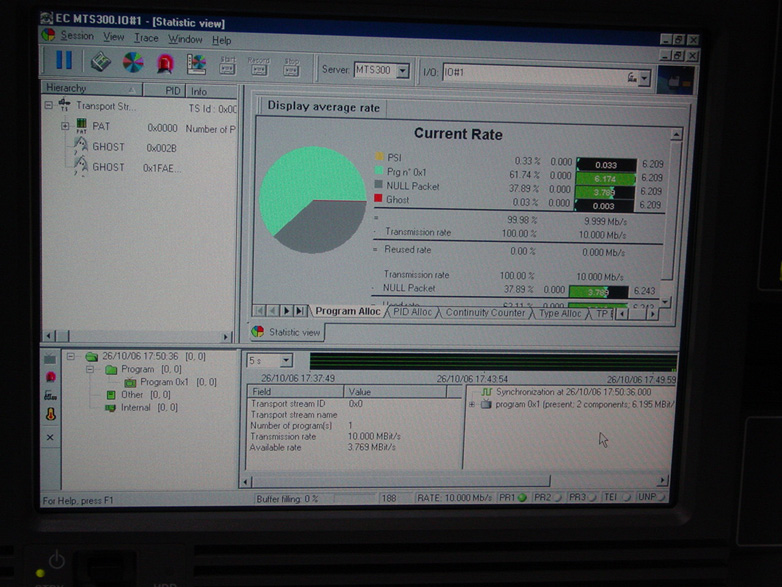Toggle the TEI status indicator

614,497
